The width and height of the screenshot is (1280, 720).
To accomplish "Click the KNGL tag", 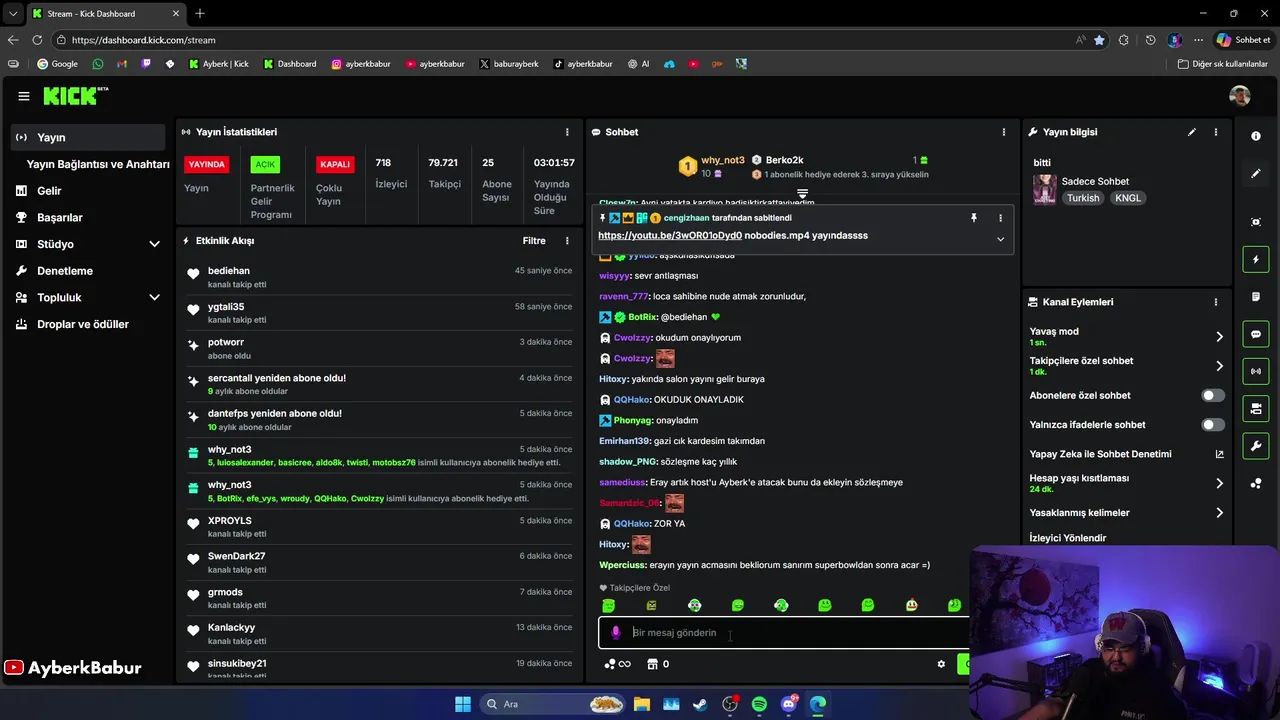I will (x=1128, y=198).
